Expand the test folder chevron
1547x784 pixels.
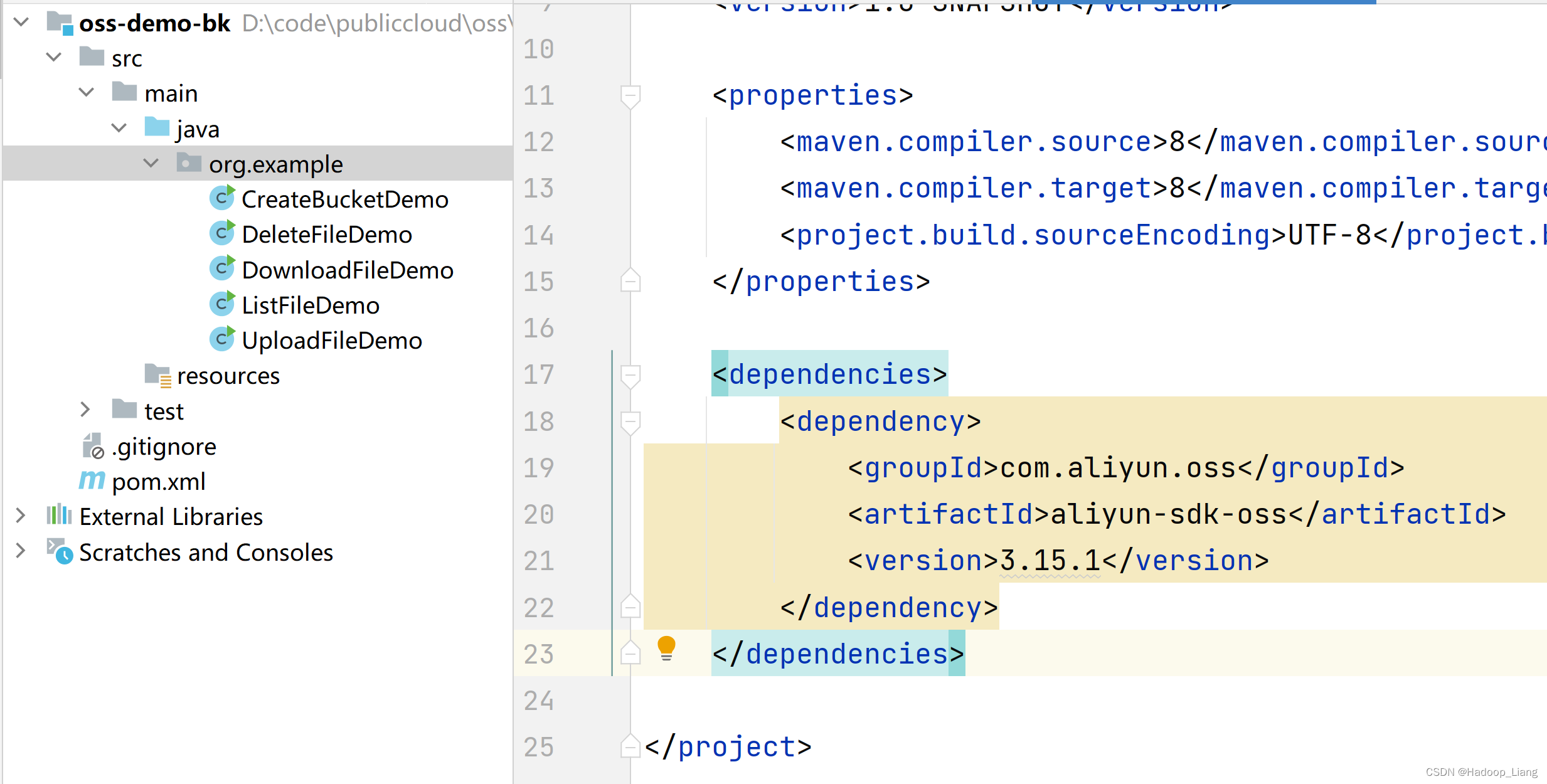pyautogui.click(x=85, y=410)
